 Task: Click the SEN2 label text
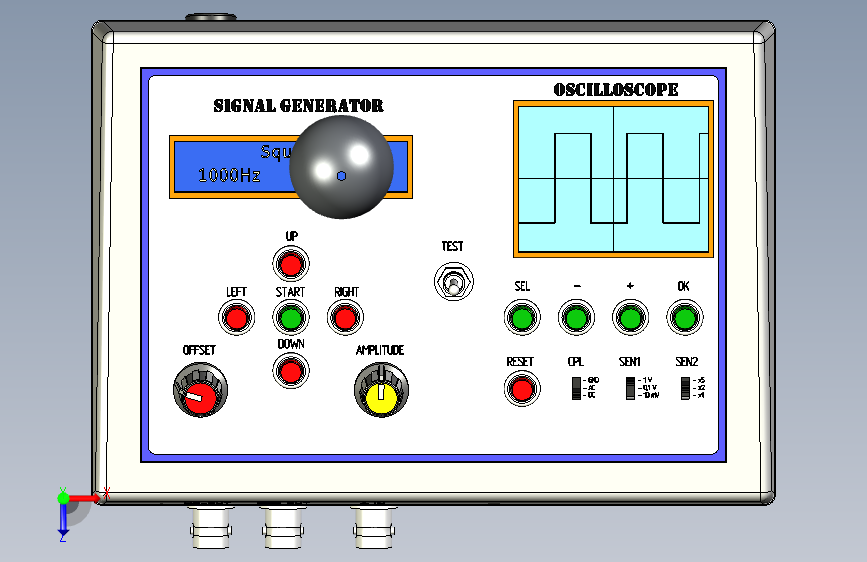(687, 362)
